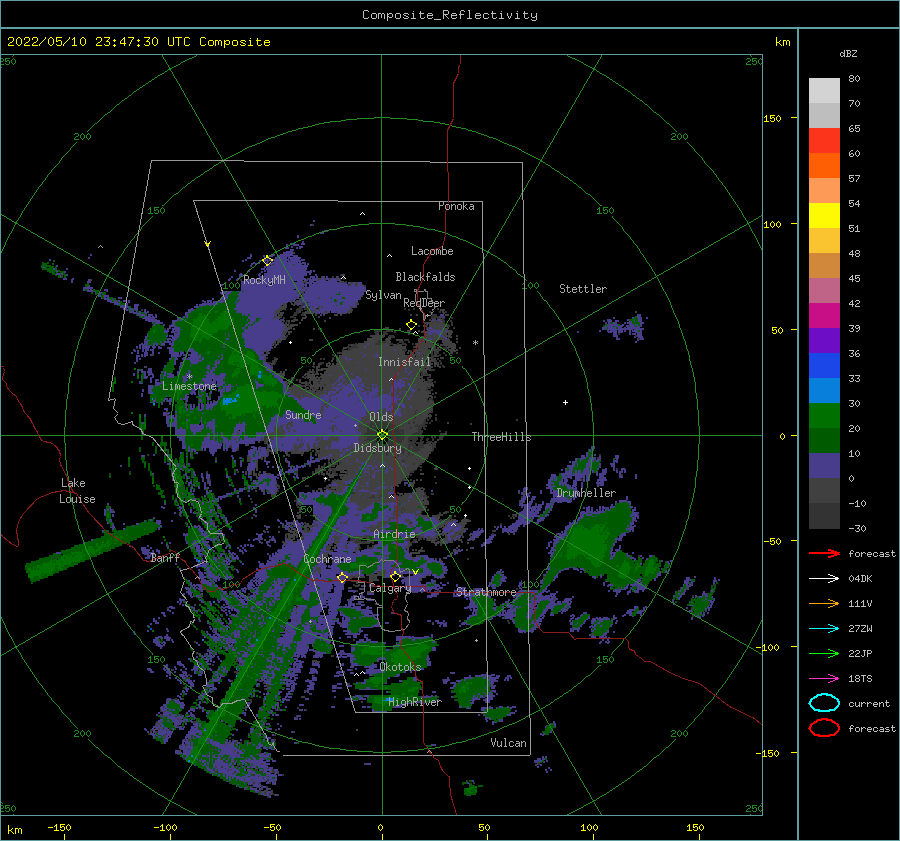Select the Strathmore label

click(x=486, y=592)
